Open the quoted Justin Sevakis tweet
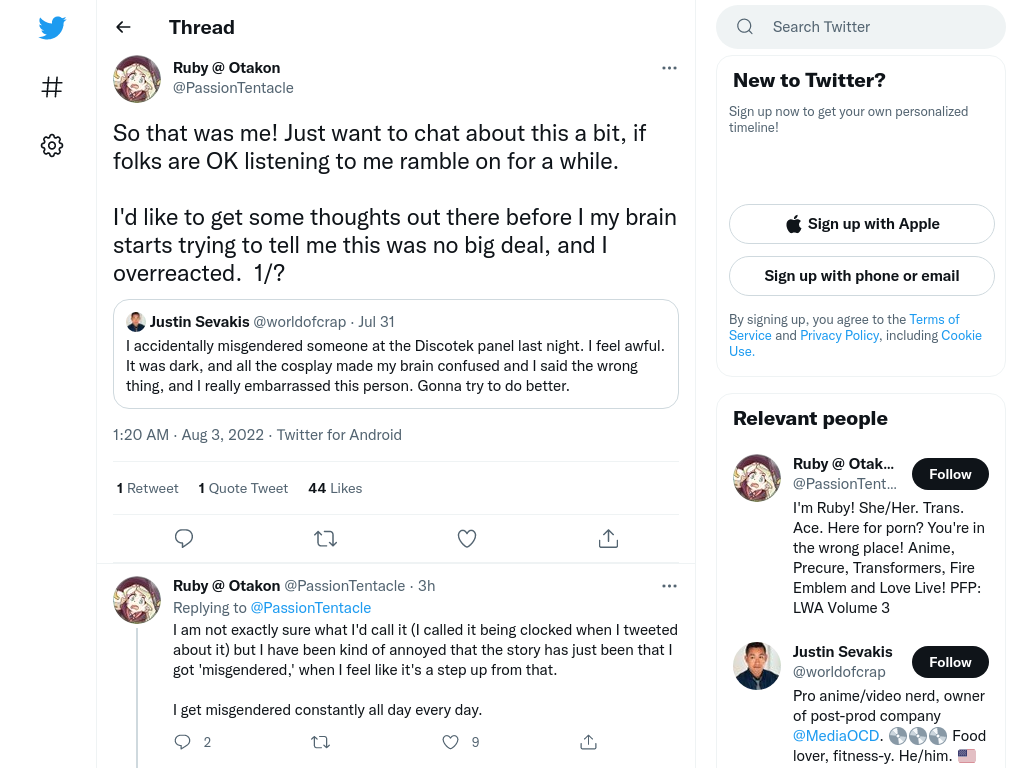1024x768 pixels. coord(396,354)
